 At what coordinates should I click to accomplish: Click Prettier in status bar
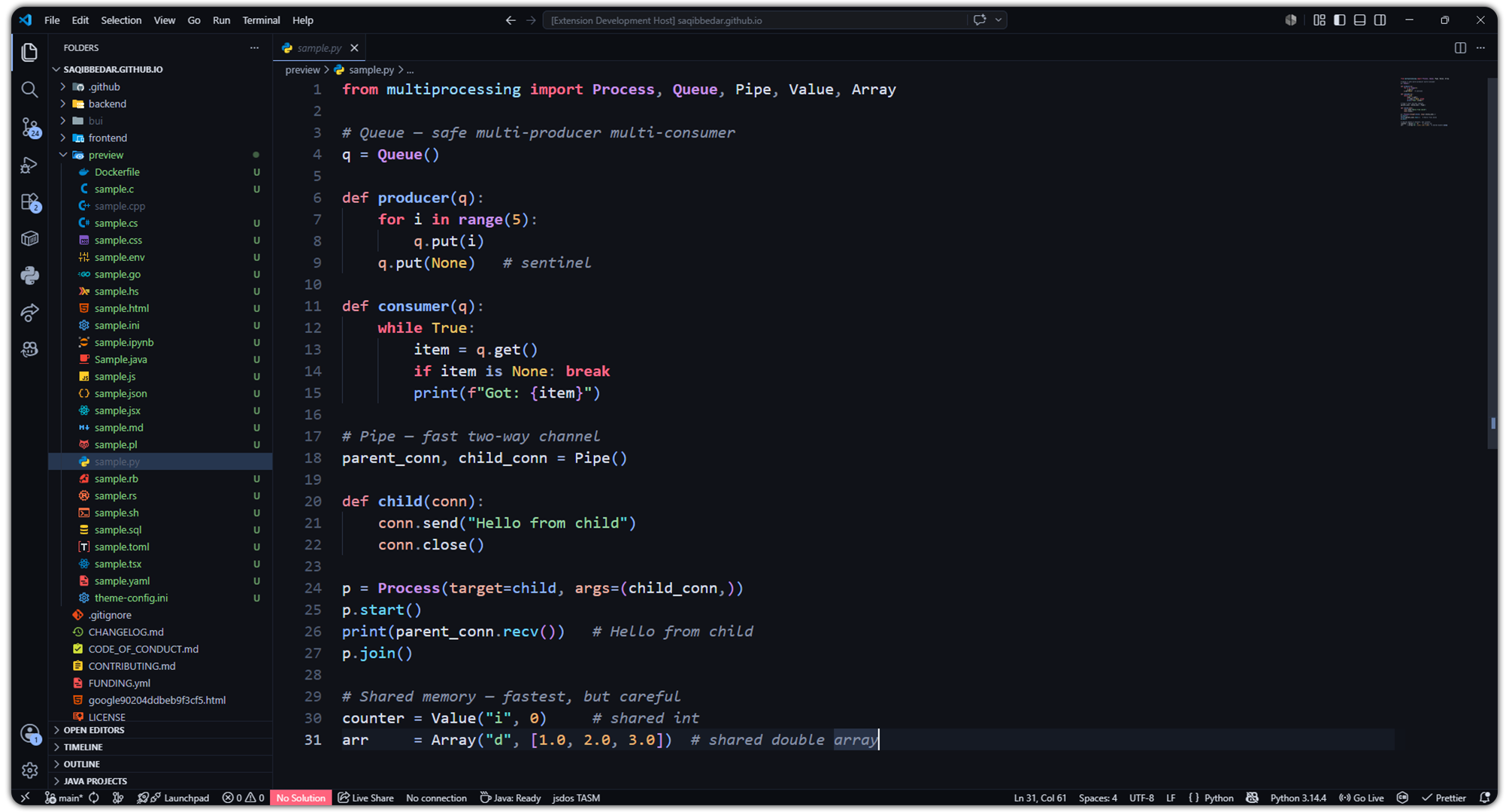[1444, 798]
